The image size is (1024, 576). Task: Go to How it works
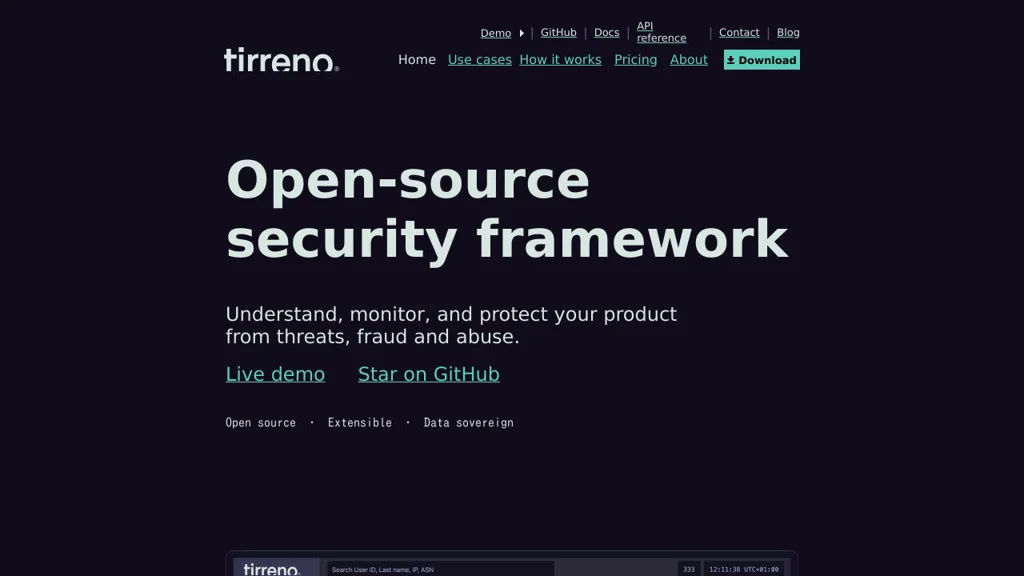coord(560,59)
